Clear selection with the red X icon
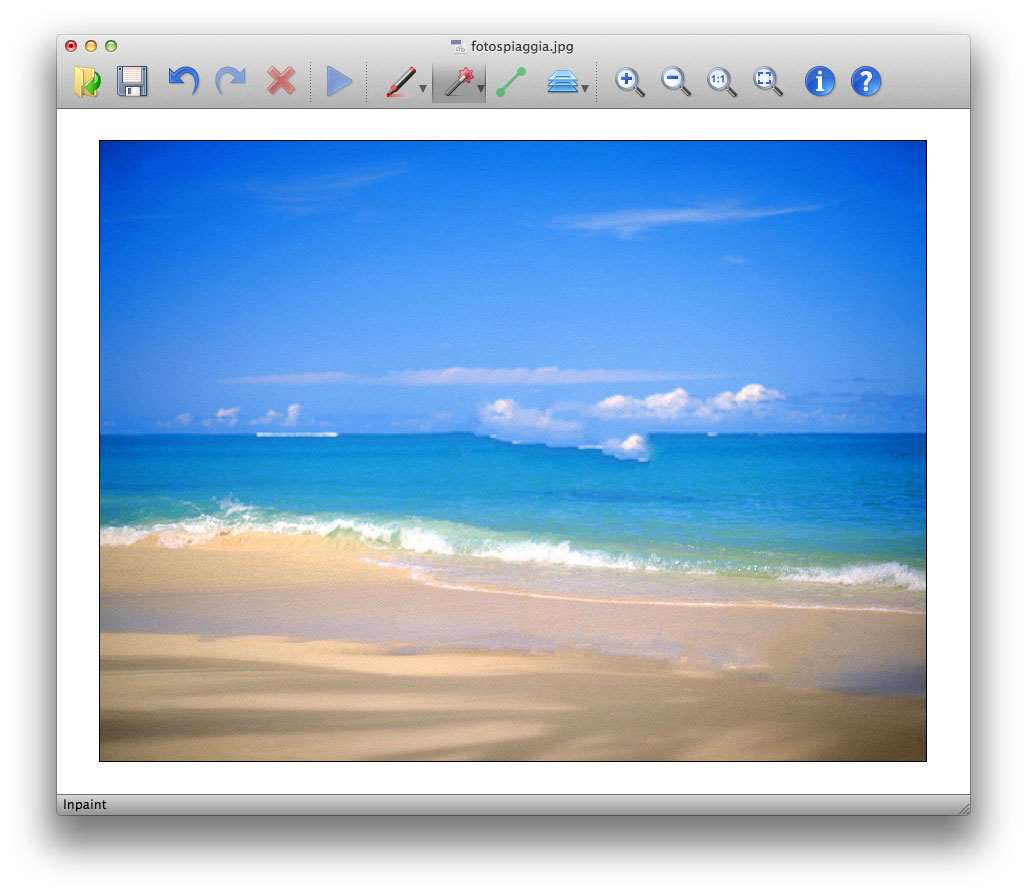Viewport: 1027px width, 894px height. [281, 81]
